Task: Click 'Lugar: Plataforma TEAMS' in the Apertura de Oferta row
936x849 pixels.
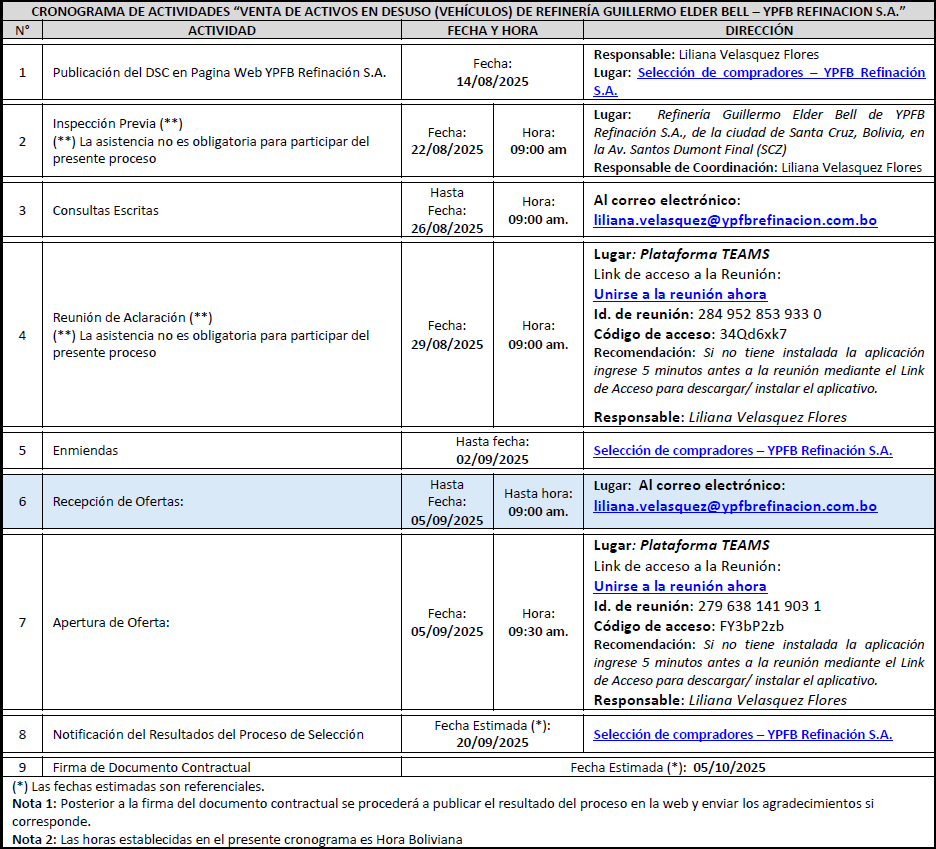Action: point(682,545)
